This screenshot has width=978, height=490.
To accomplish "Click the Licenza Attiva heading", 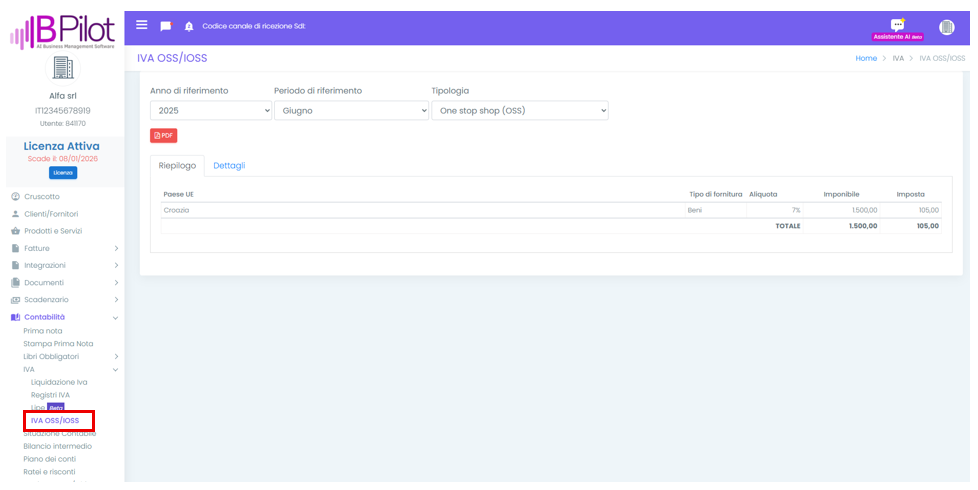I will 61,146.
